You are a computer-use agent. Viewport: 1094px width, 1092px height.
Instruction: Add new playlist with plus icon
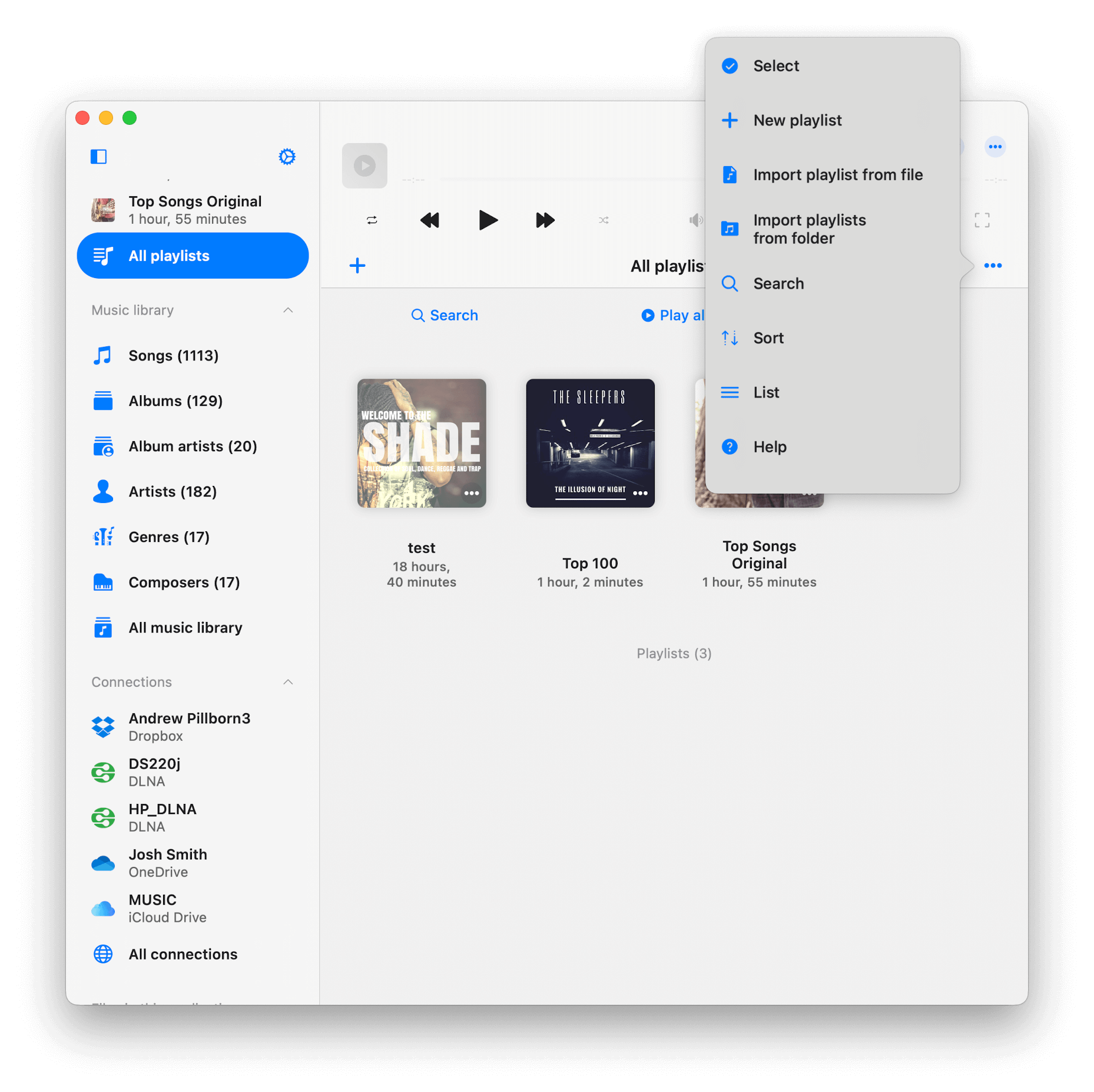click(357, 266)
